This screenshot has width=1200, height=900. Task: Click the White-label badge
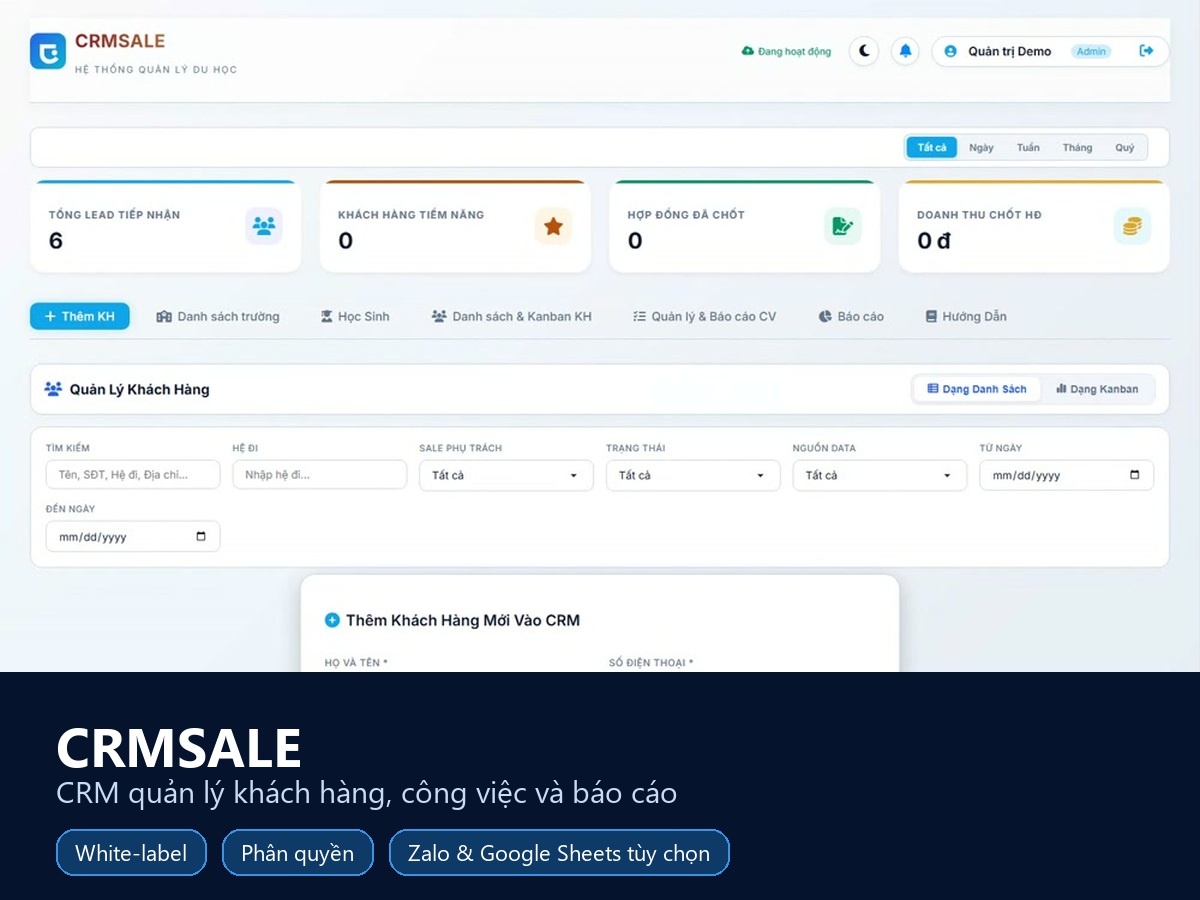pyautogui.click(x=131, y=853)
